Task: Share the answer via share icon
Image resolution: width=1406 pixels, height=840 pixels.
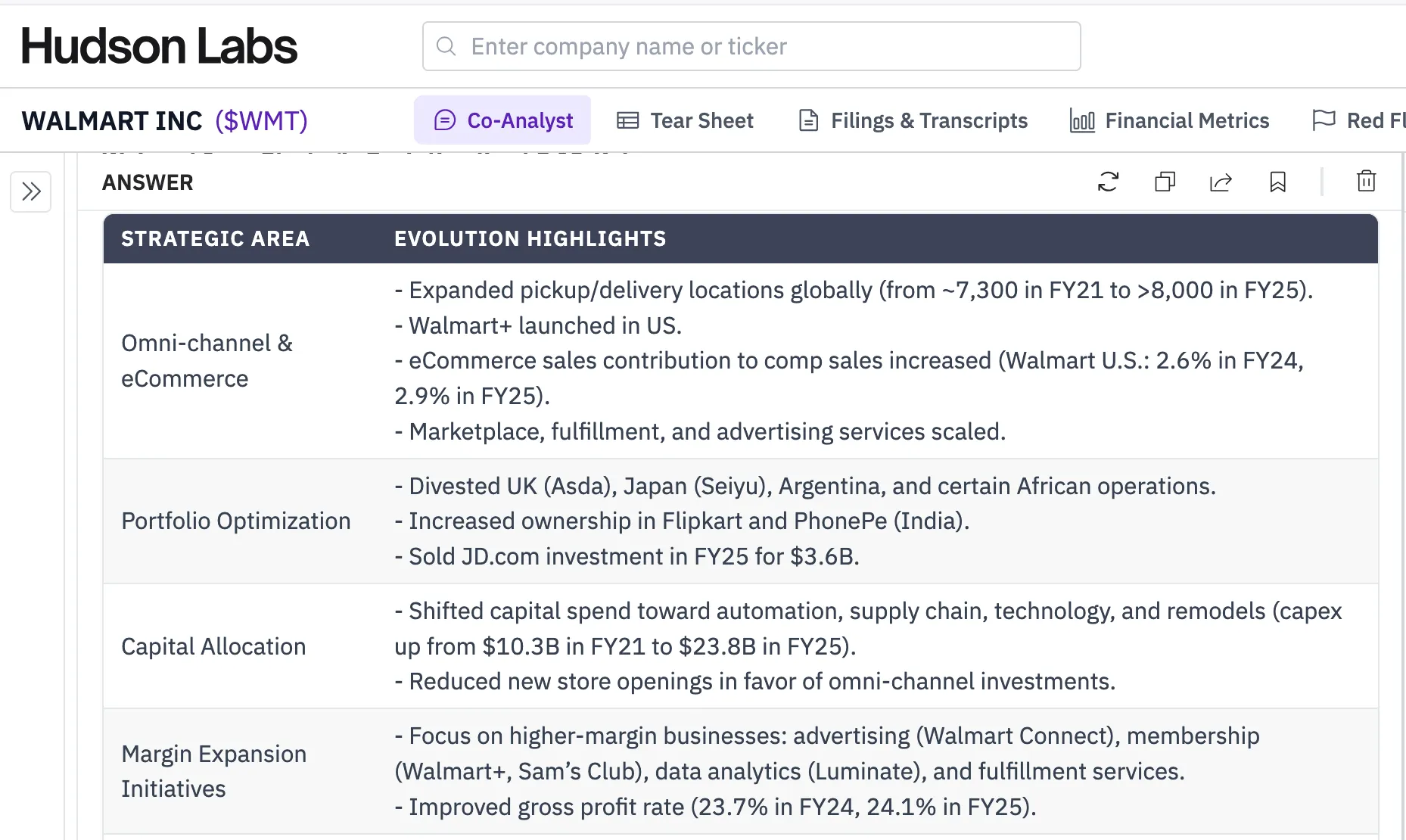Action: point(1221,182)
